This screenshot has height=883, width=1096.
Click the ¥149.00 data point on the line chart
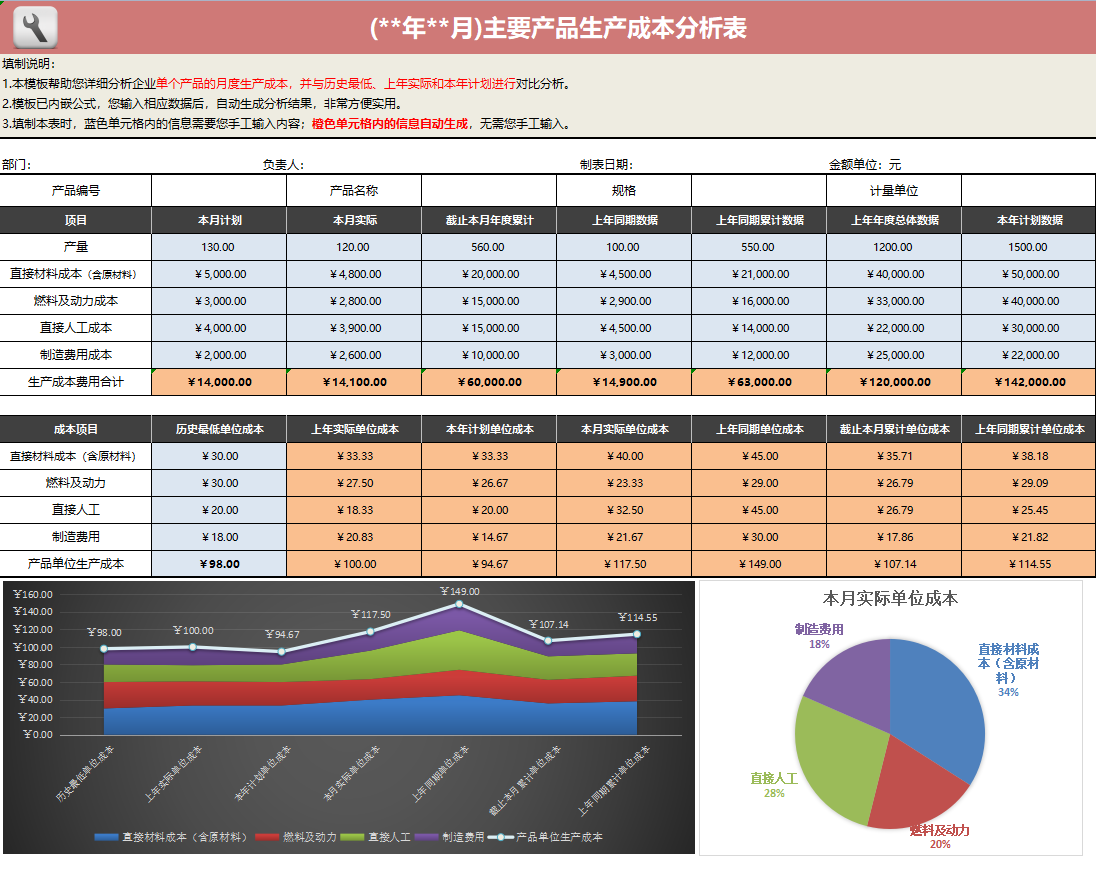pyautogui.click(x=458, y=606)
